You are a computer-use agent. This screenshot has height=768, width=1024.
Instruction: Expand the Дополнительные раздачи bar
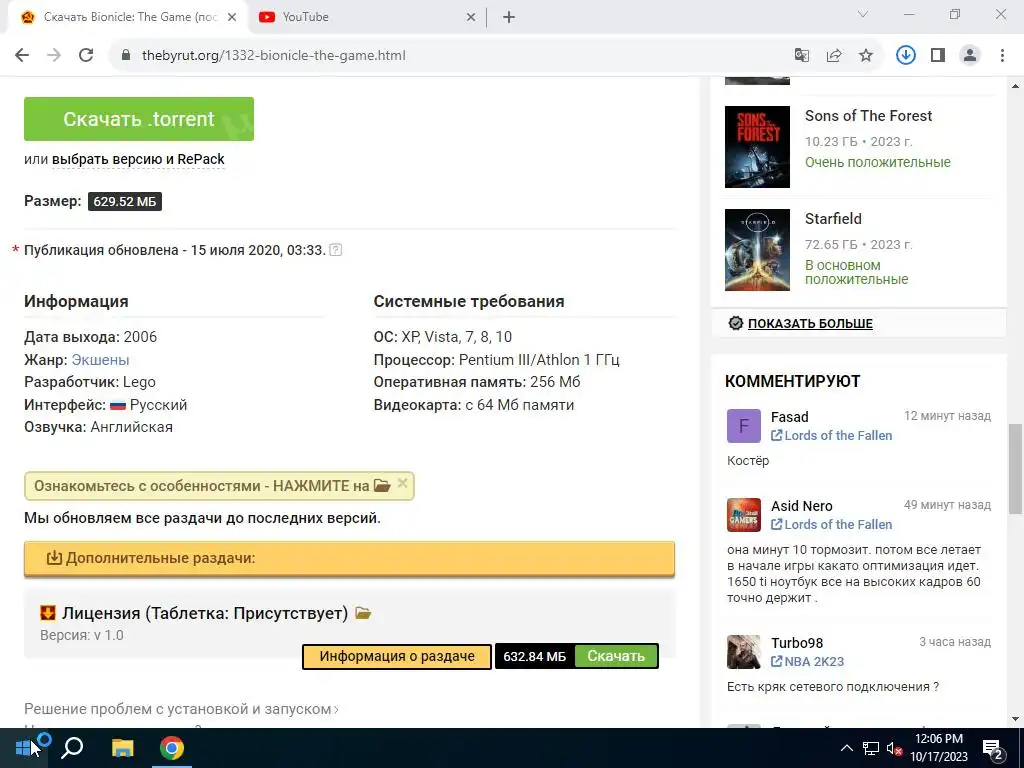pos(349,558)
